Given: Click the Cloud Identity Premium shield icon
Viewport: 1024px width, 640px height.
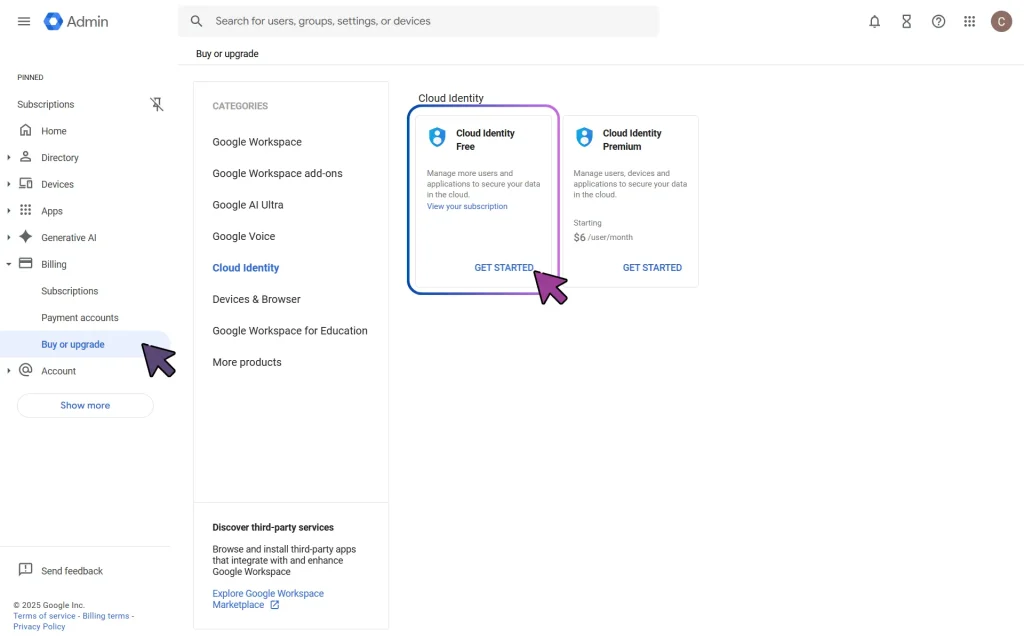Looking at the screenshot, I should pos(584,137).
